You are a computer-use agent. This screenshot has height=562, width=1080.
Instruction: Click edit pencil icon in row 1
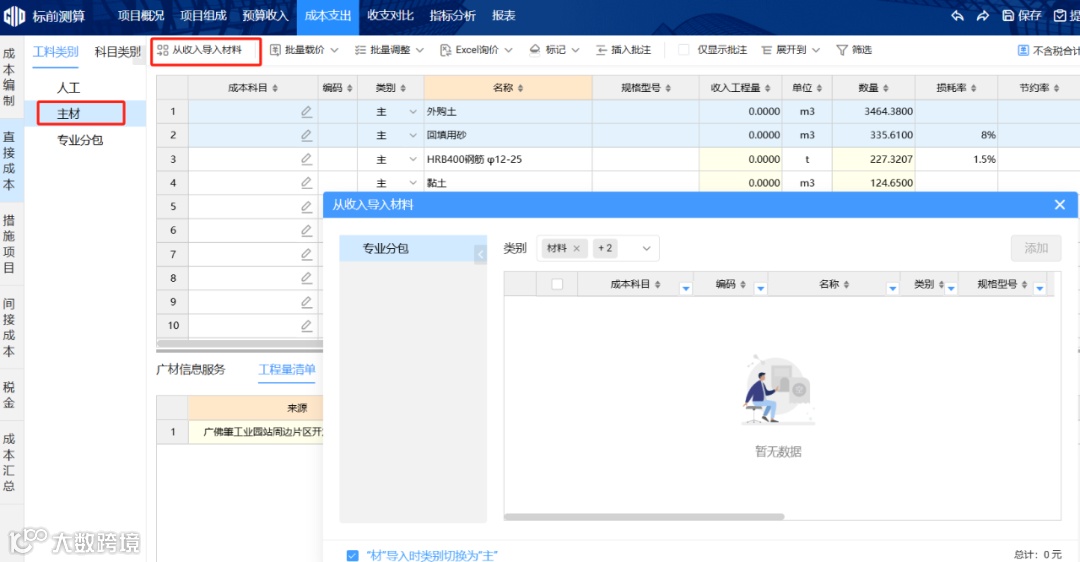tap(307, 112)
